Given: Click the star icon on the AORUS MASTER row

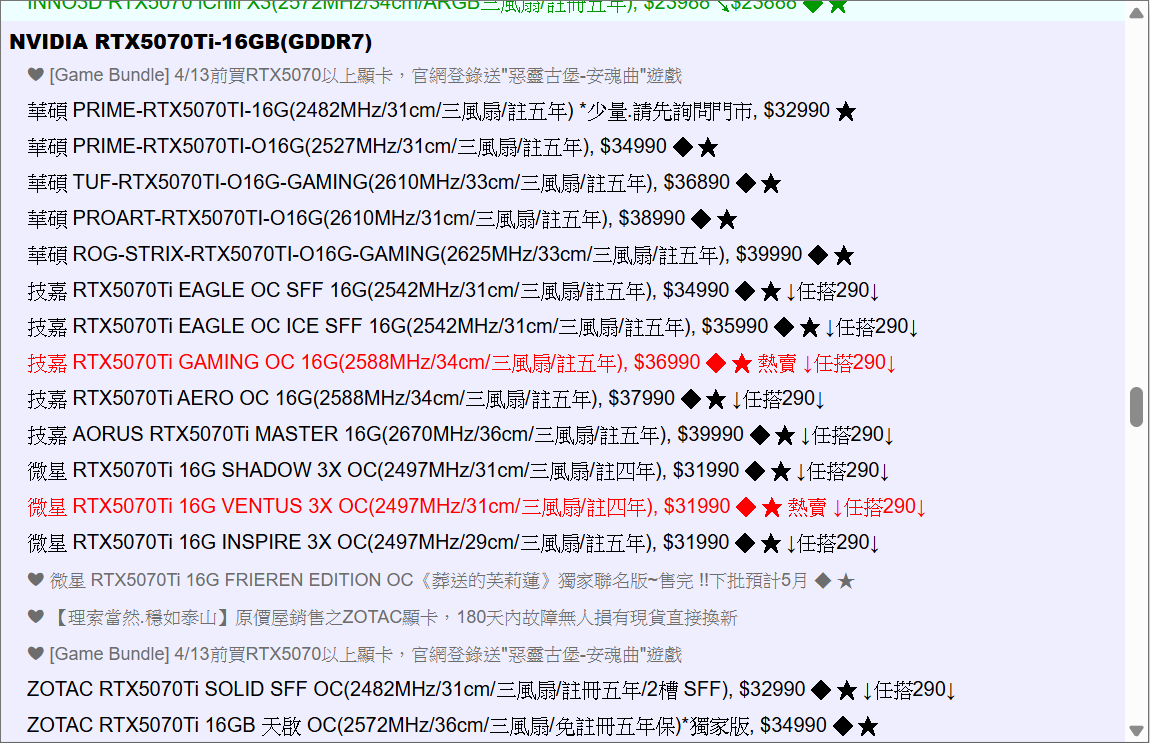Looking at the screenshot, I should coord(785,435).
